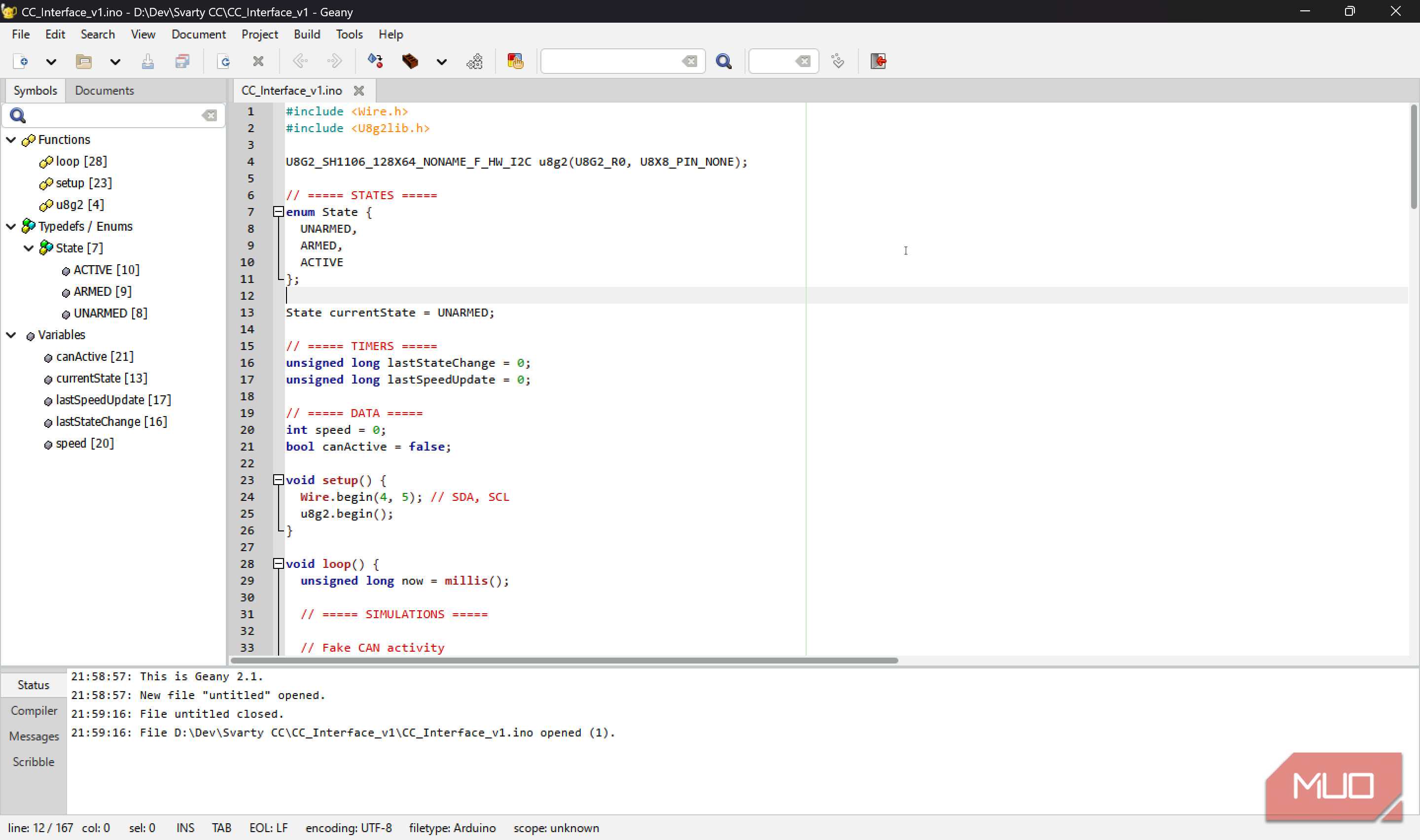This screenshot has width=1420, height=840.
Task: Open the Color chooser toolbar icon
Action: pos(516,61)
